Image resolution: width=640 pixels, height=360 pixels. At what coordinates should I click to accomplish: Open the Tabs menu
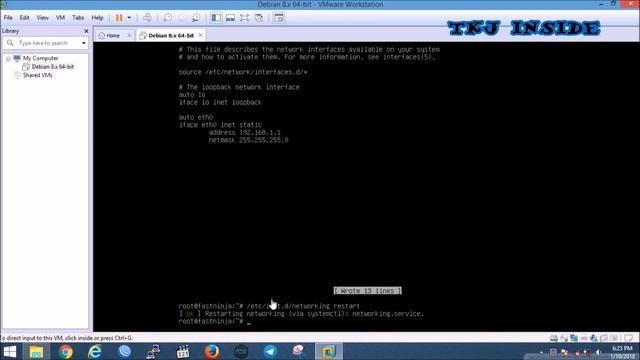click(78, 18)
